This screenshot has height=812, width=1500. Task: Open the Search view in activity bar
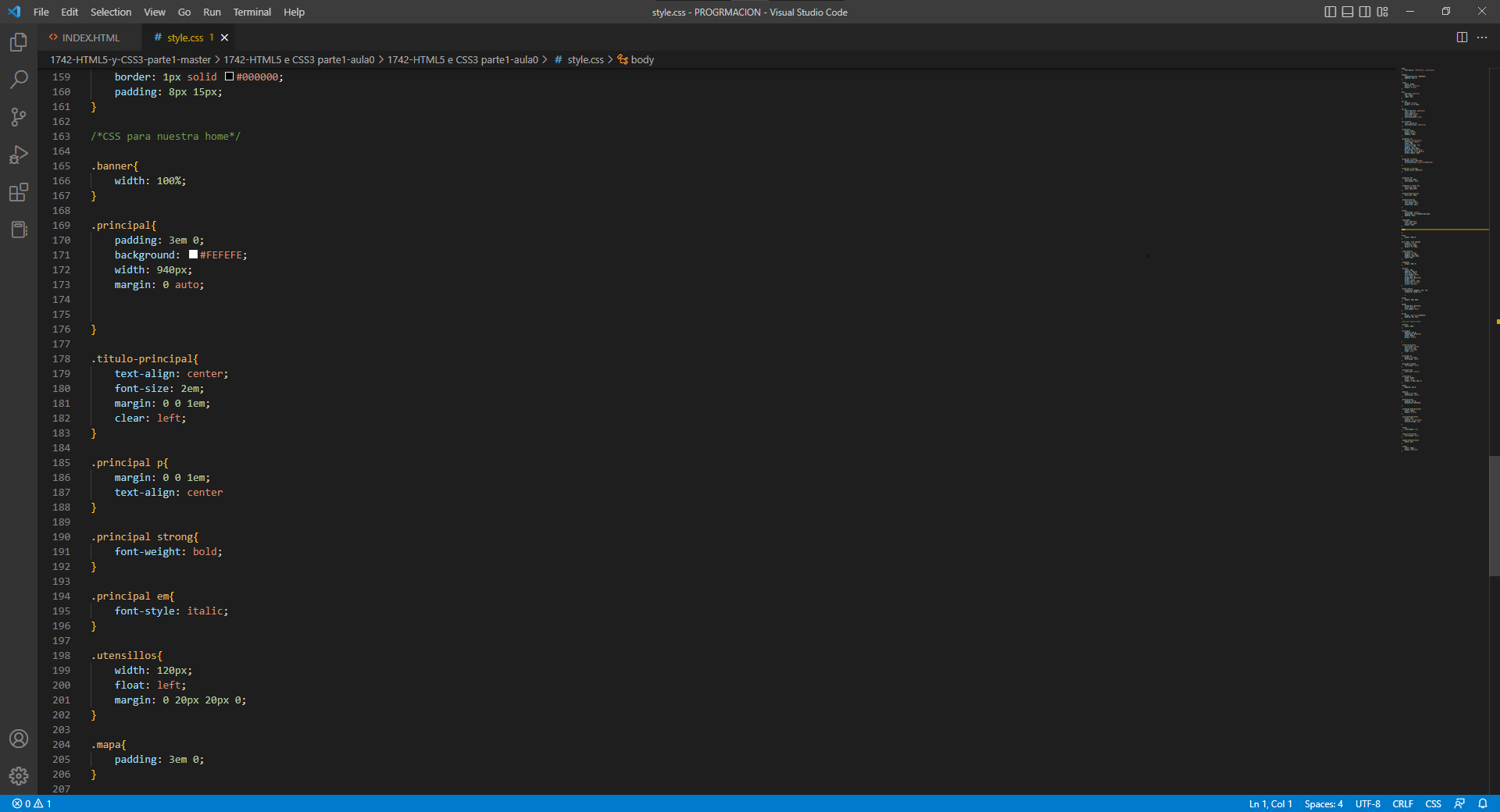point(19,80)
